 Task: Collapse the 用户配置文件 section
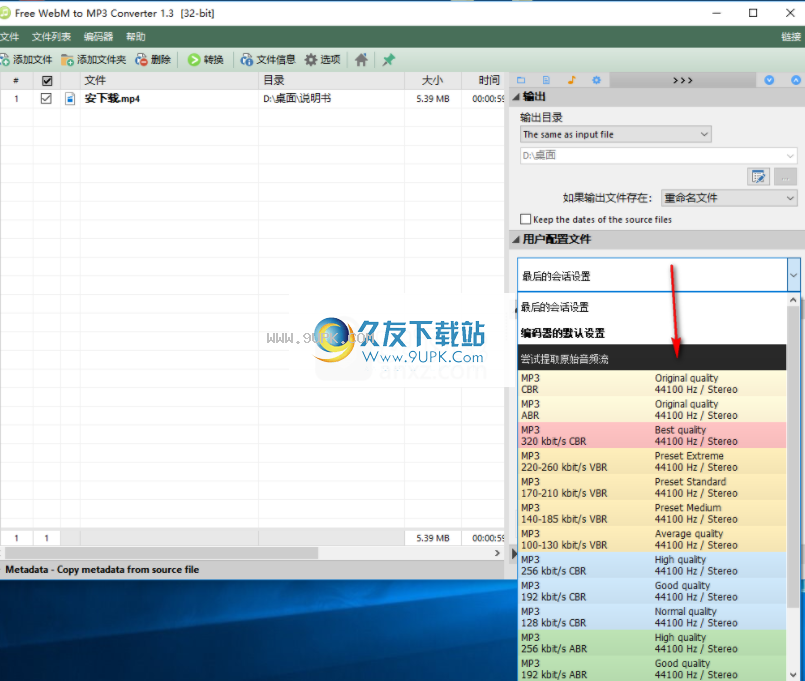(516, 239)
